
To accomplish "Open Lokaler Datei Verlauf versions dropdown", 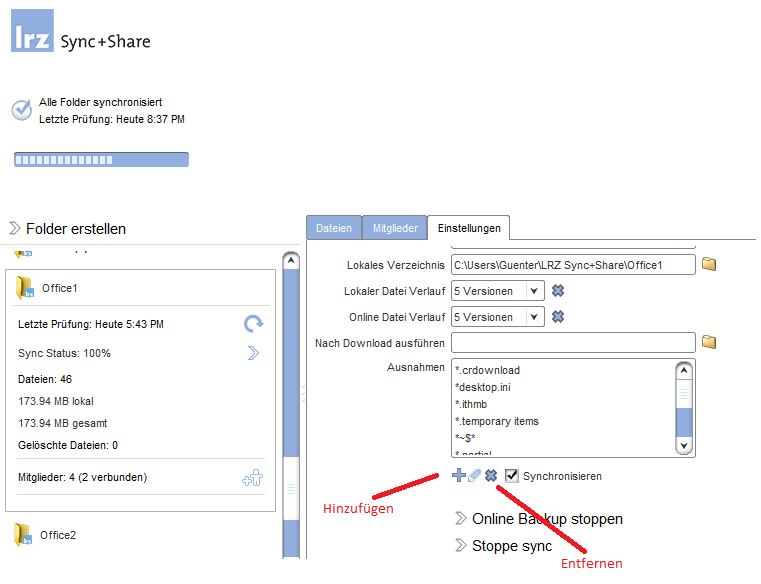I will click(x=534, y=291).
